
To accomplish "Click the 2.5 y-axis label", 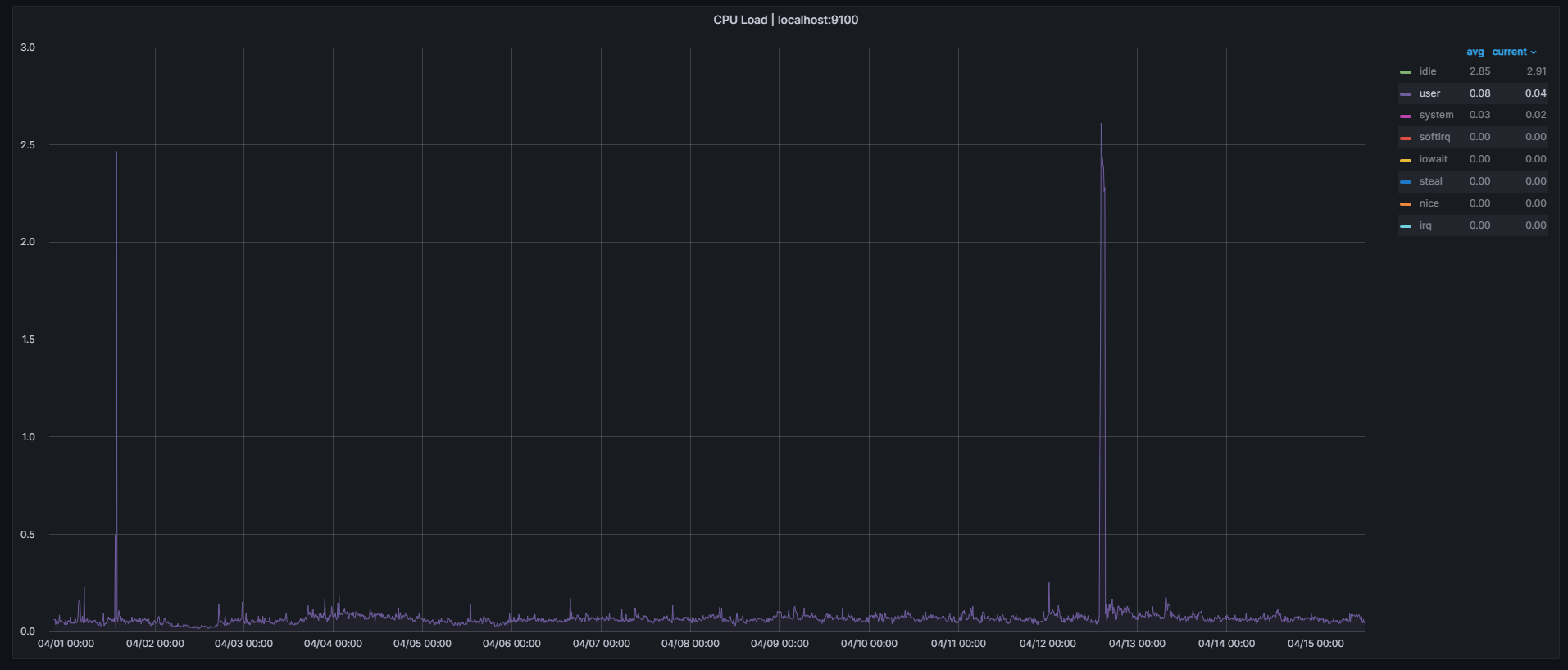I will point(28,145).
